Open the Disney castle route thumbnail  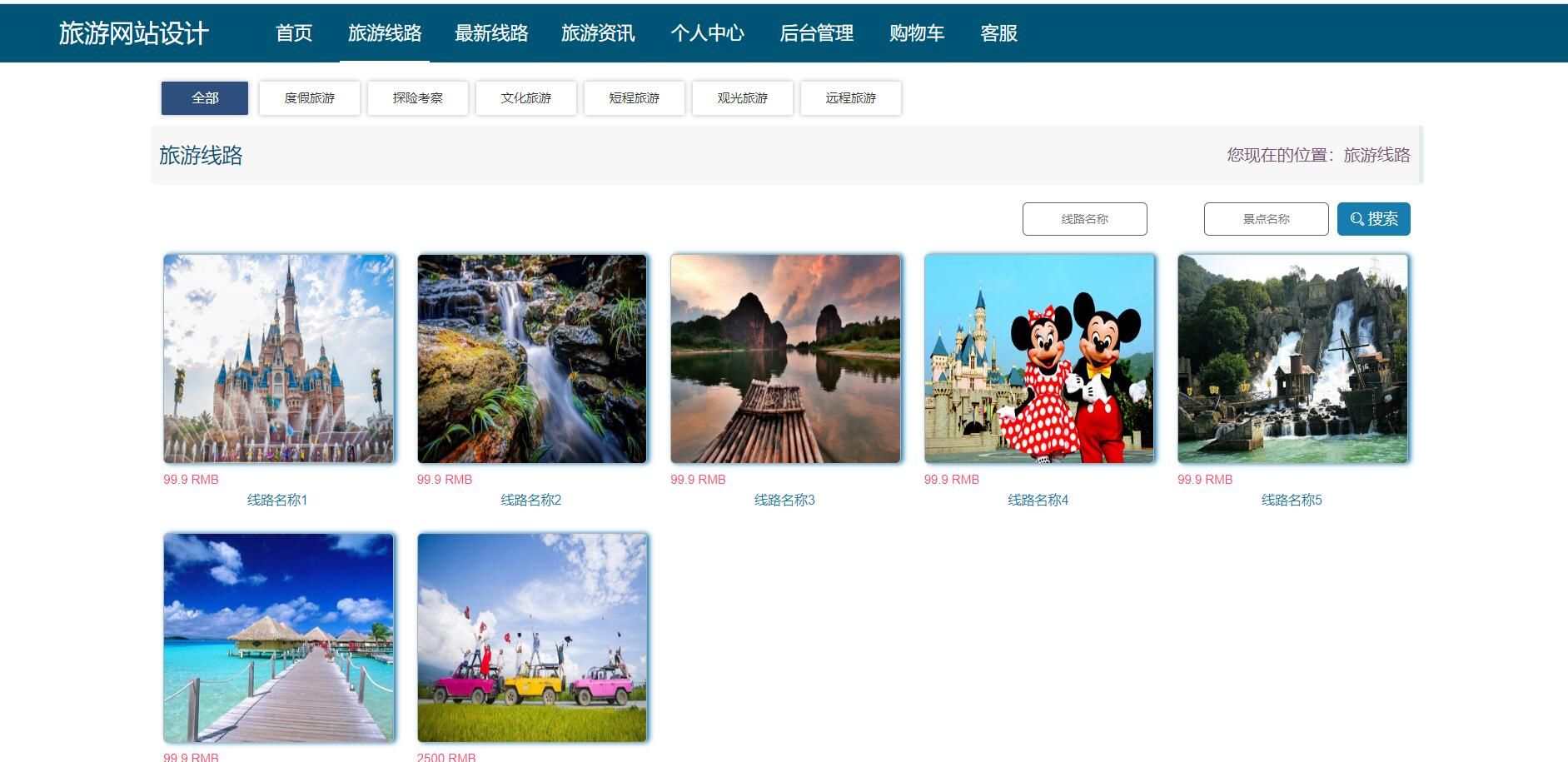coord(279,359)
